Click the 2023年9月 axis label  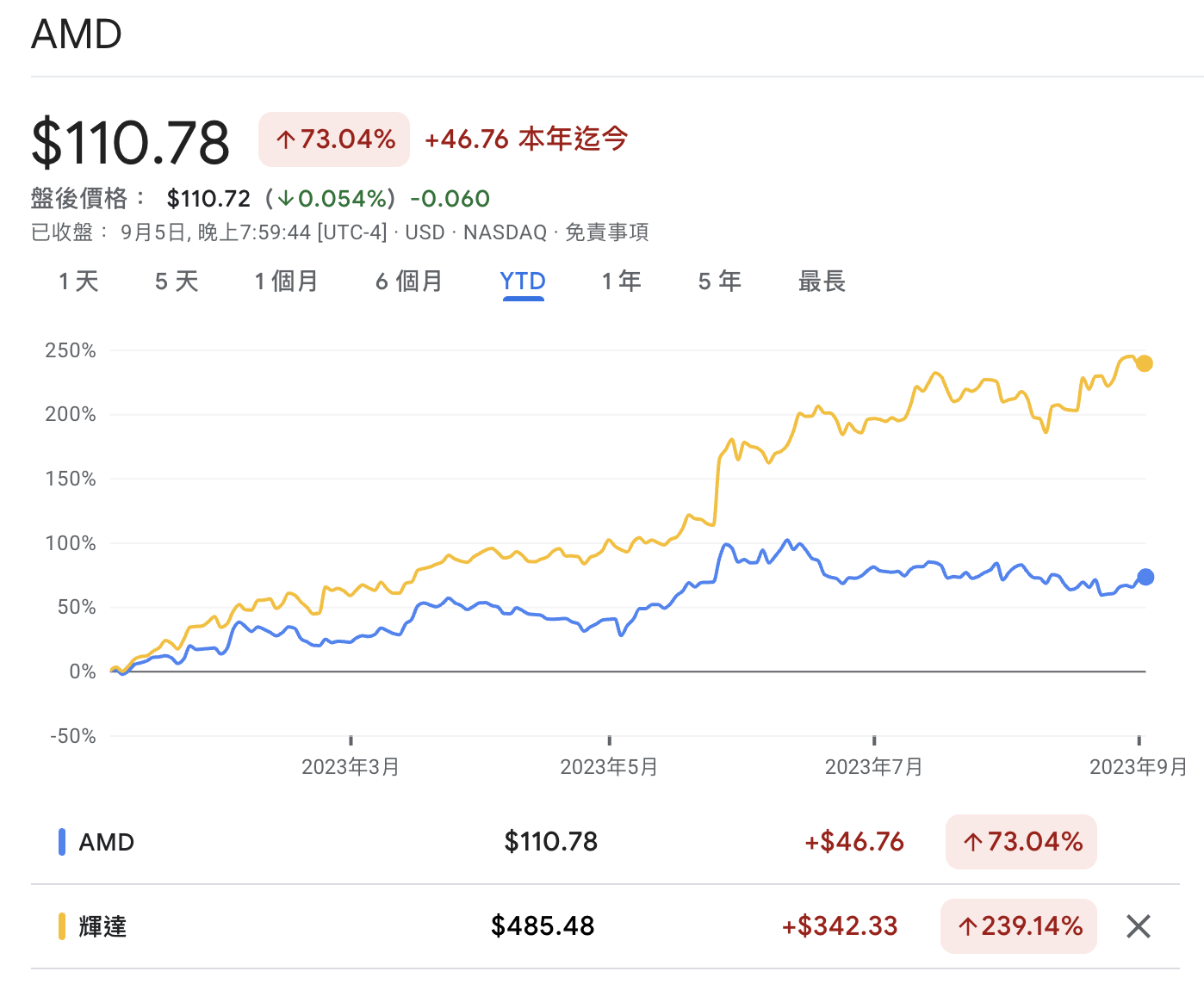(x=1139, y=767)
